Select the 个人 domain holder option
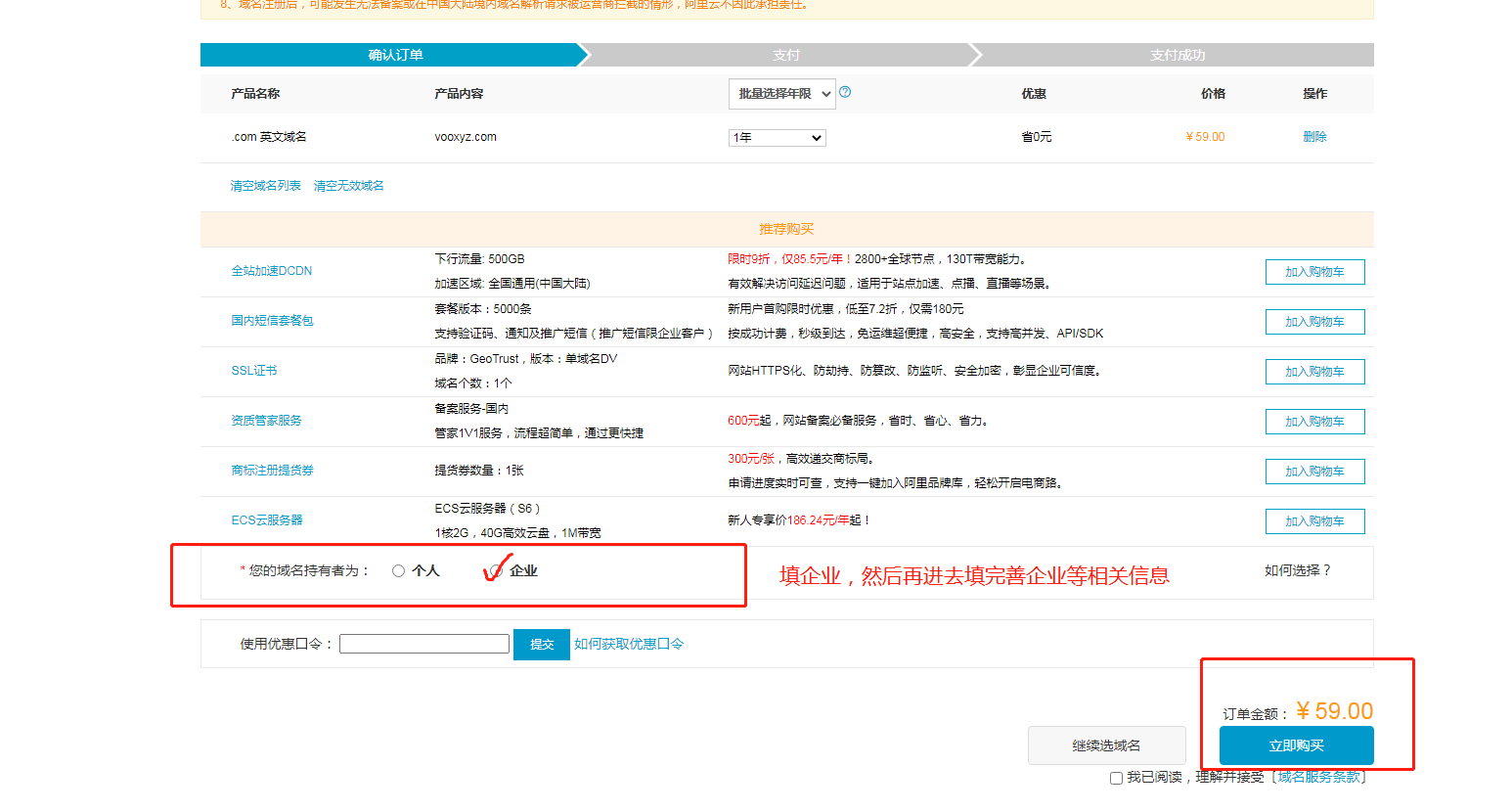1512x812 pixels. pyautogui.click(x=398, y=571)
